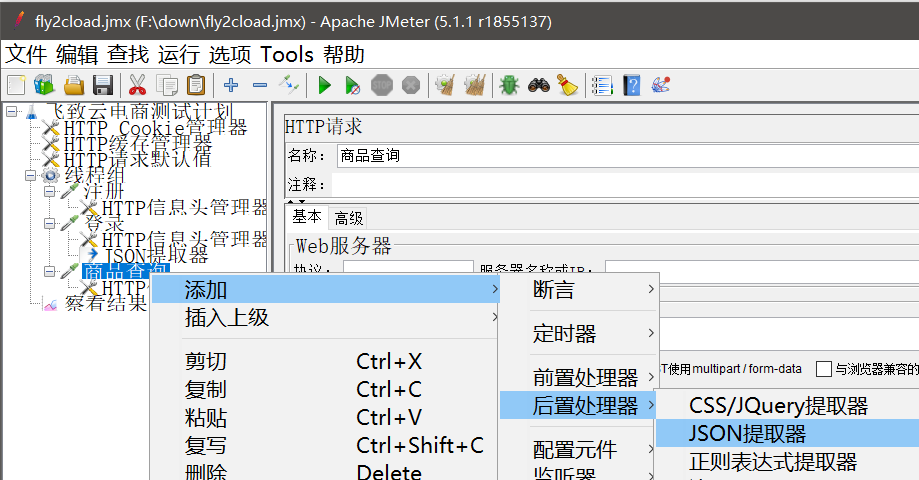Select HTTP Cookie管理器 in the tree
Screen dimensions: 919x480
point(155,128)
